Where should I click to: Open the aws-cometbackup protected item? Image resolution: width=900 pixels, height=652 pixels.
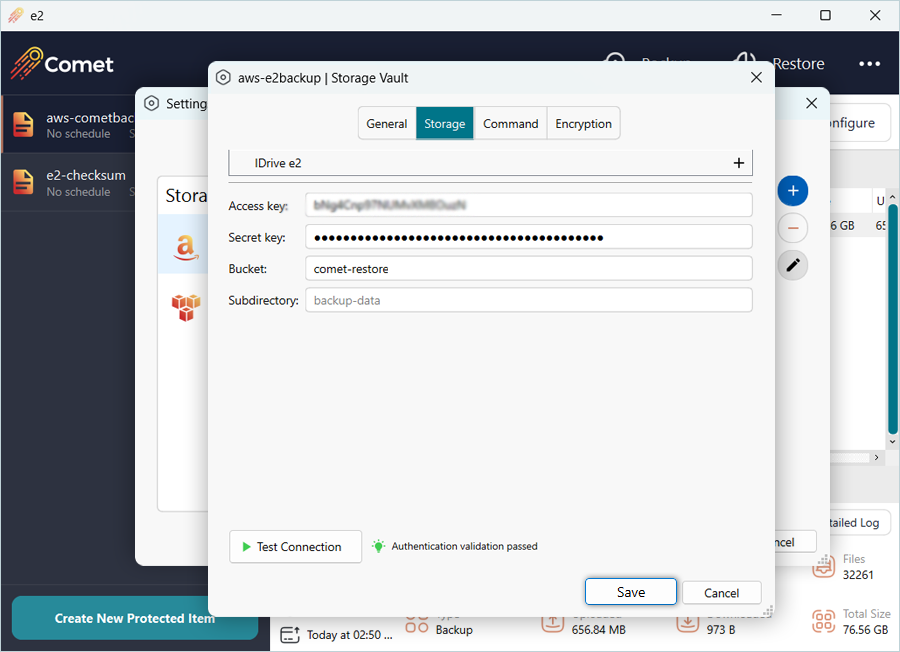click(x=69, y=125)
